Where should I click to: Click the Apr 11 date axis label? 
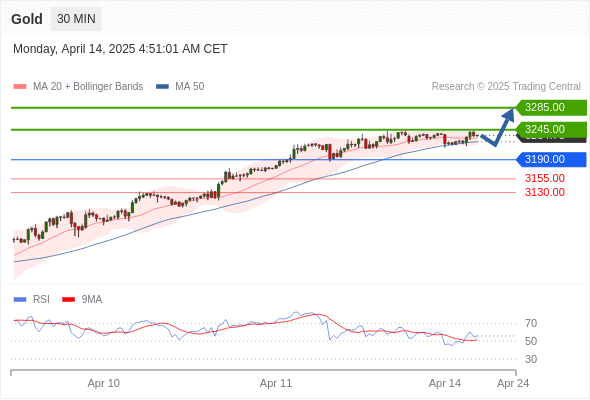(276, 383)
